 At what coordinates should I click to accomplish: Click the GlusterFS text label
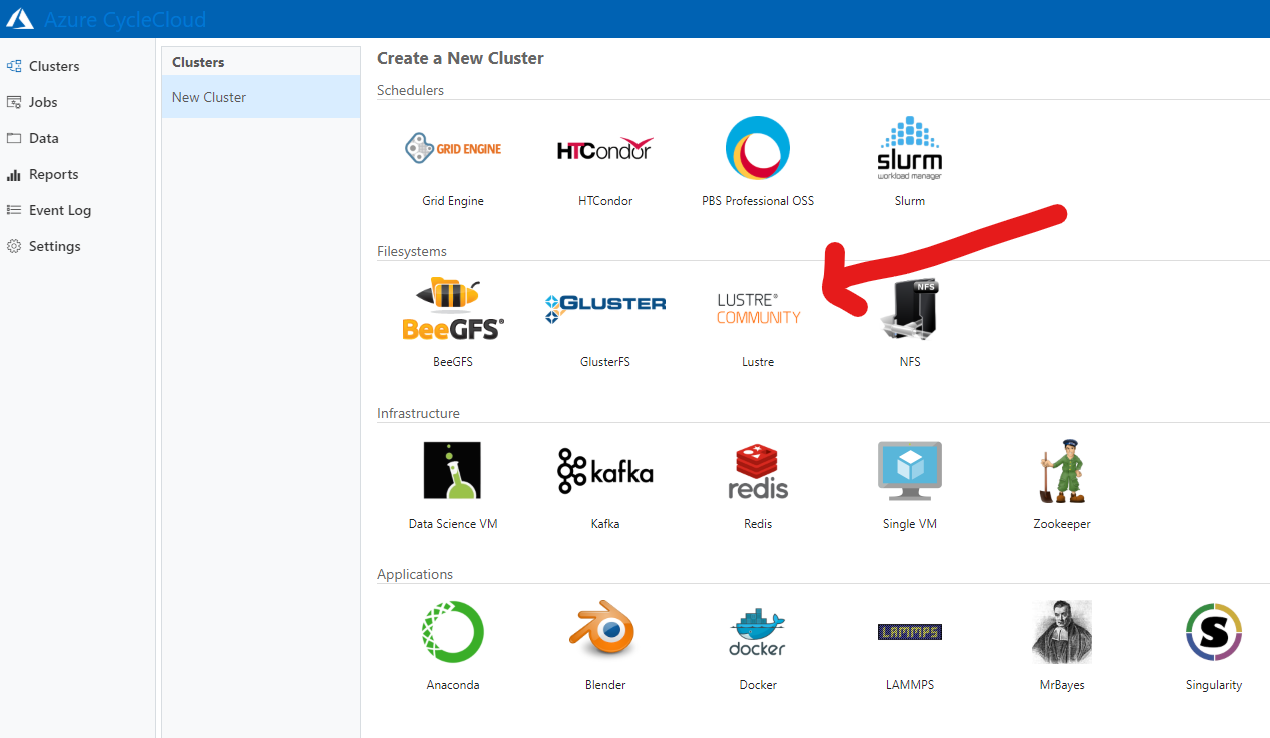click(x=605, y=362)
